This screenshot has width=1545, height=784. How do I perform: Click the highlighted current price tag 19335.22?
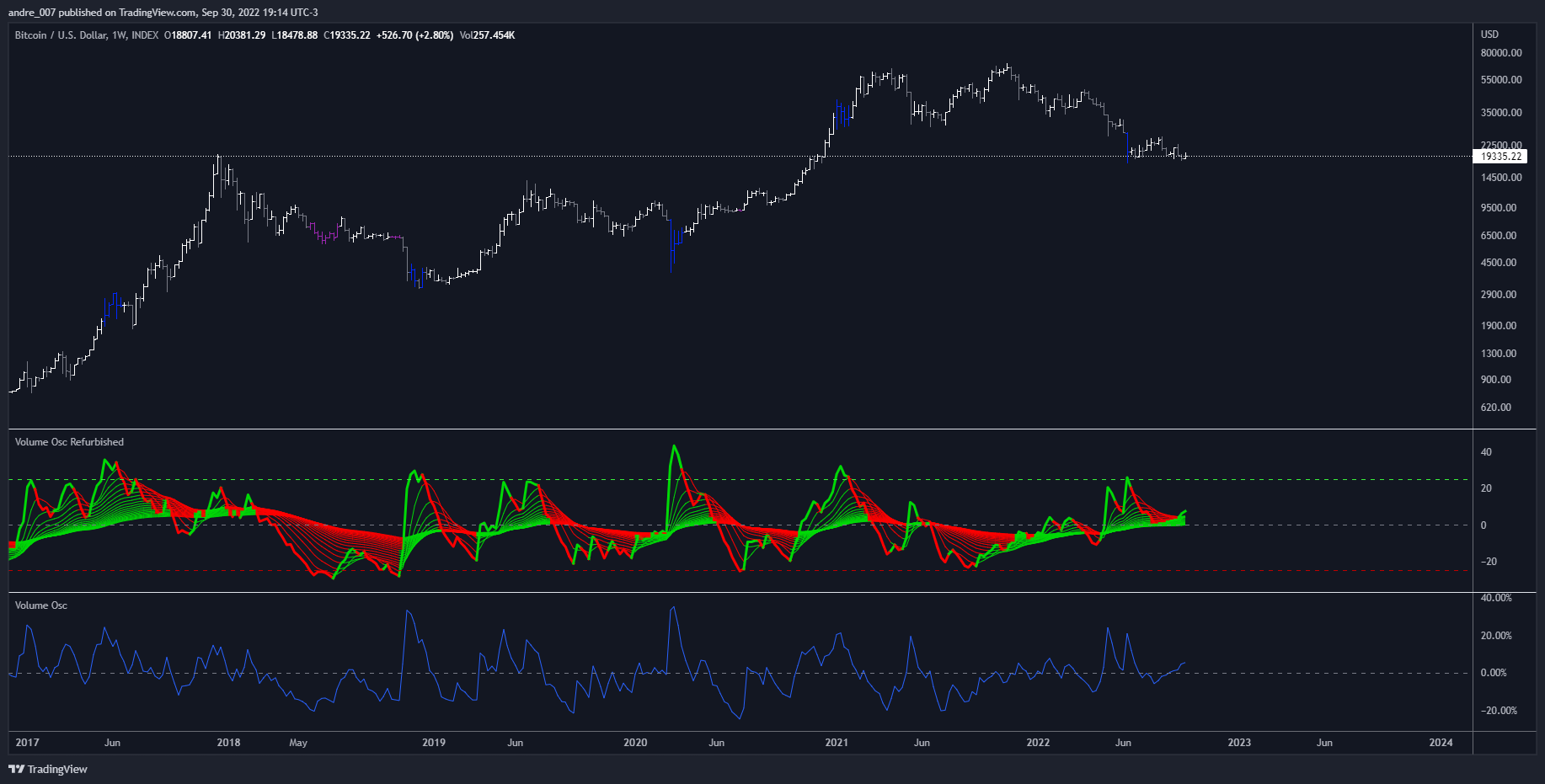(1500, 157)
